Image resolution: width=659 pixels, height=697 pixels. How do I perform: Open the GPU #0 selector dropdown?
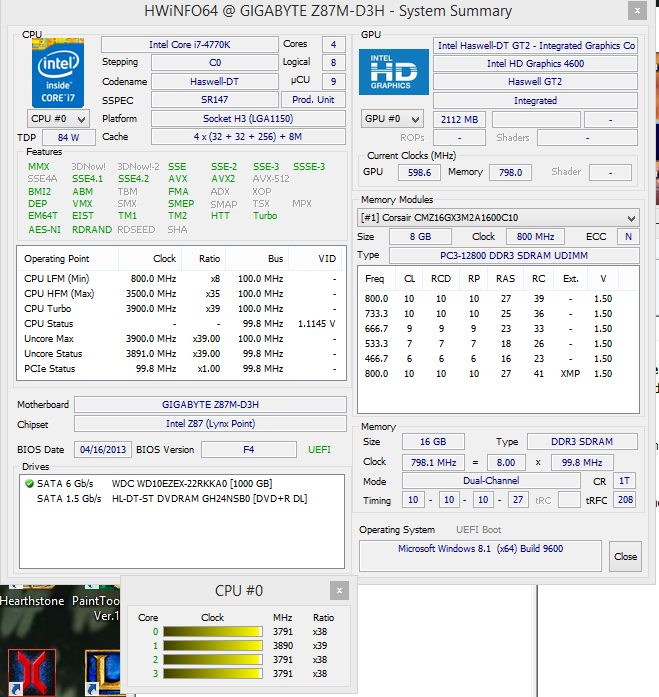coord(392,119)
